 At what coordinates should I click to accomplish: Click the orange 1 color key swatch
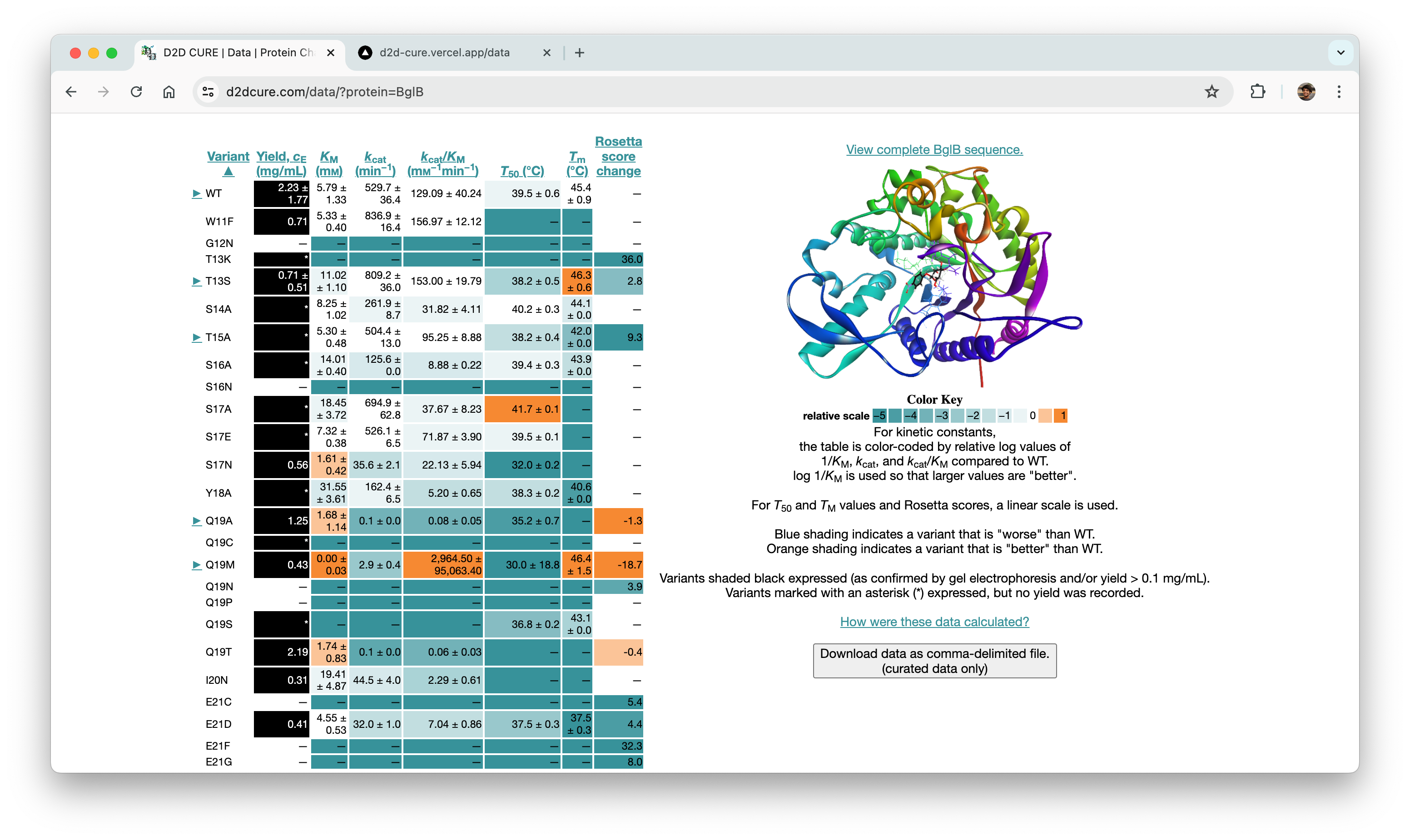click(1061, 415)
